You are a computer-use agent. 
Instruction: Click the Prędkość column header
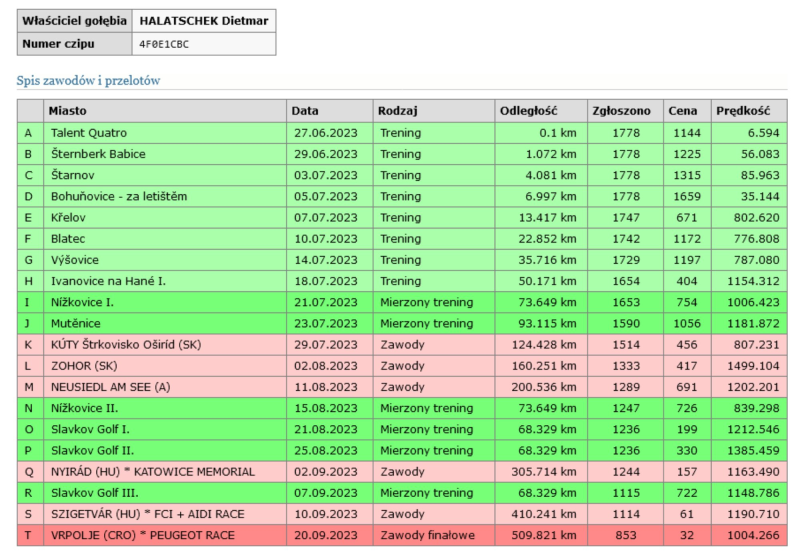pos(742,112)
